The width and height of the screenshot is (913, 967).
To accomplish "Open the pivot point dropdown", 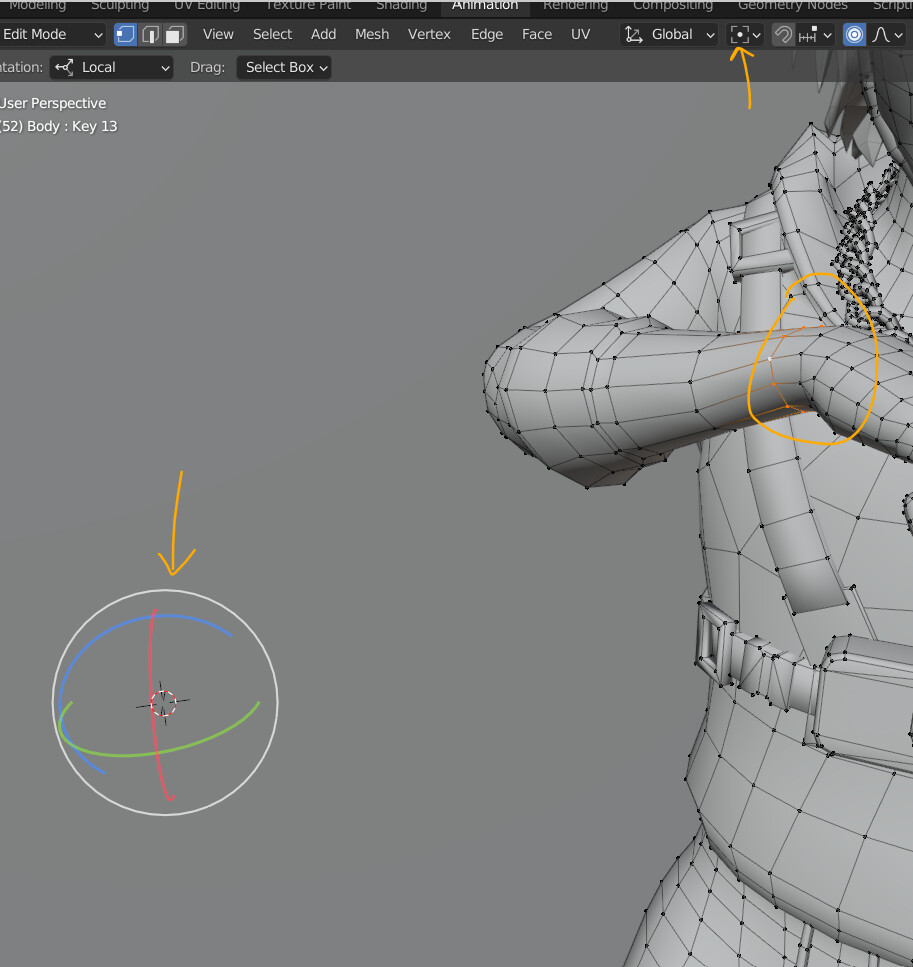I will 745,35.
